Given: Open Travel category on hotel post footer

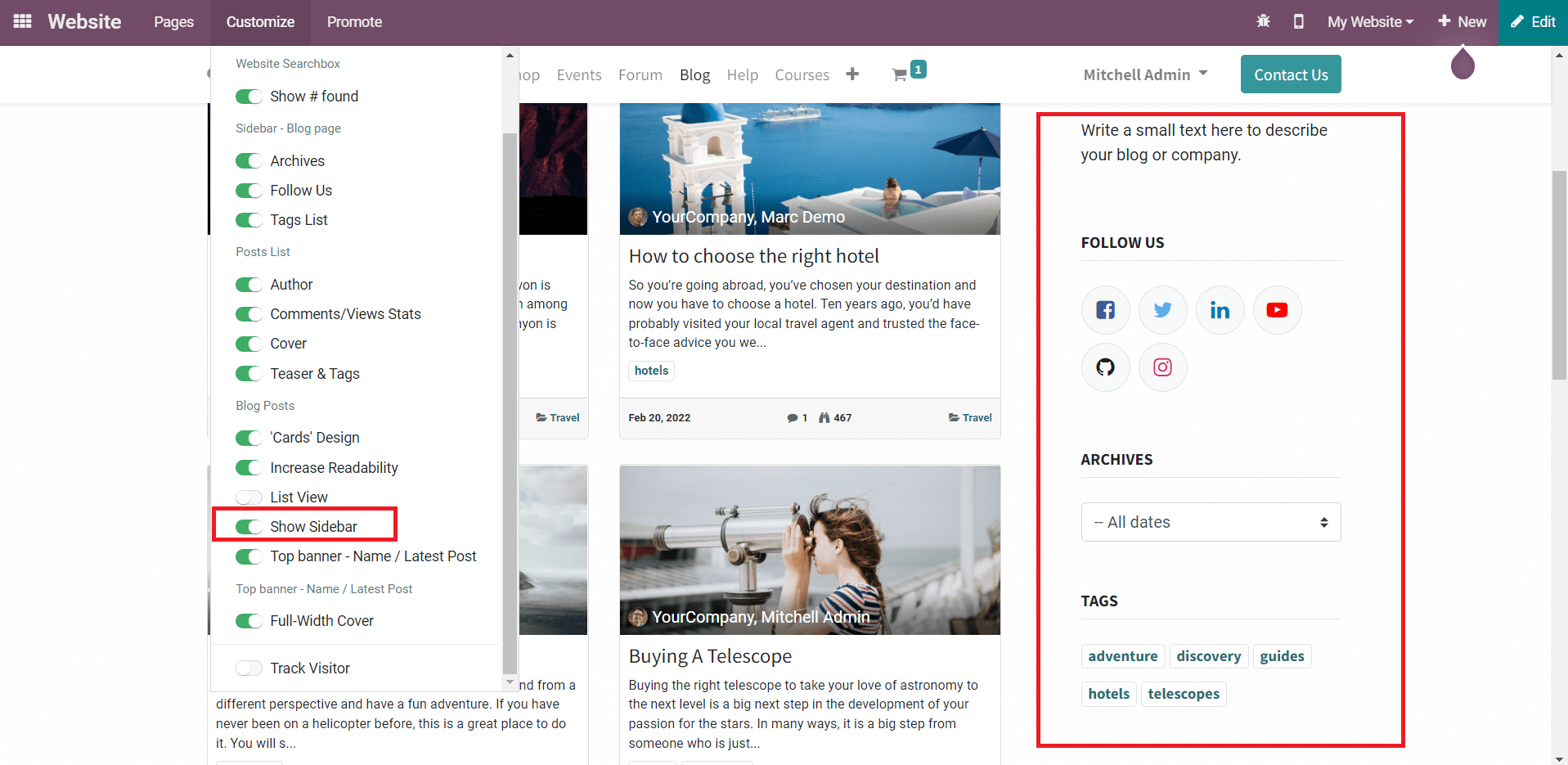Looking at the screenshot, I should click(x=970, y=418).
